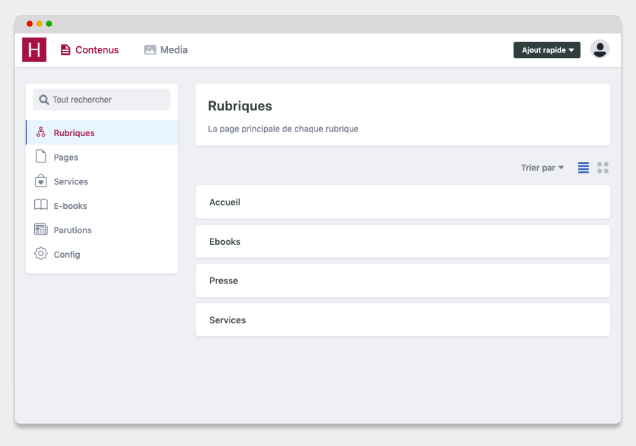The height and width of the screenshot is (446, 636).
Task: Open the Presse rubrique row
Action: 403,281
